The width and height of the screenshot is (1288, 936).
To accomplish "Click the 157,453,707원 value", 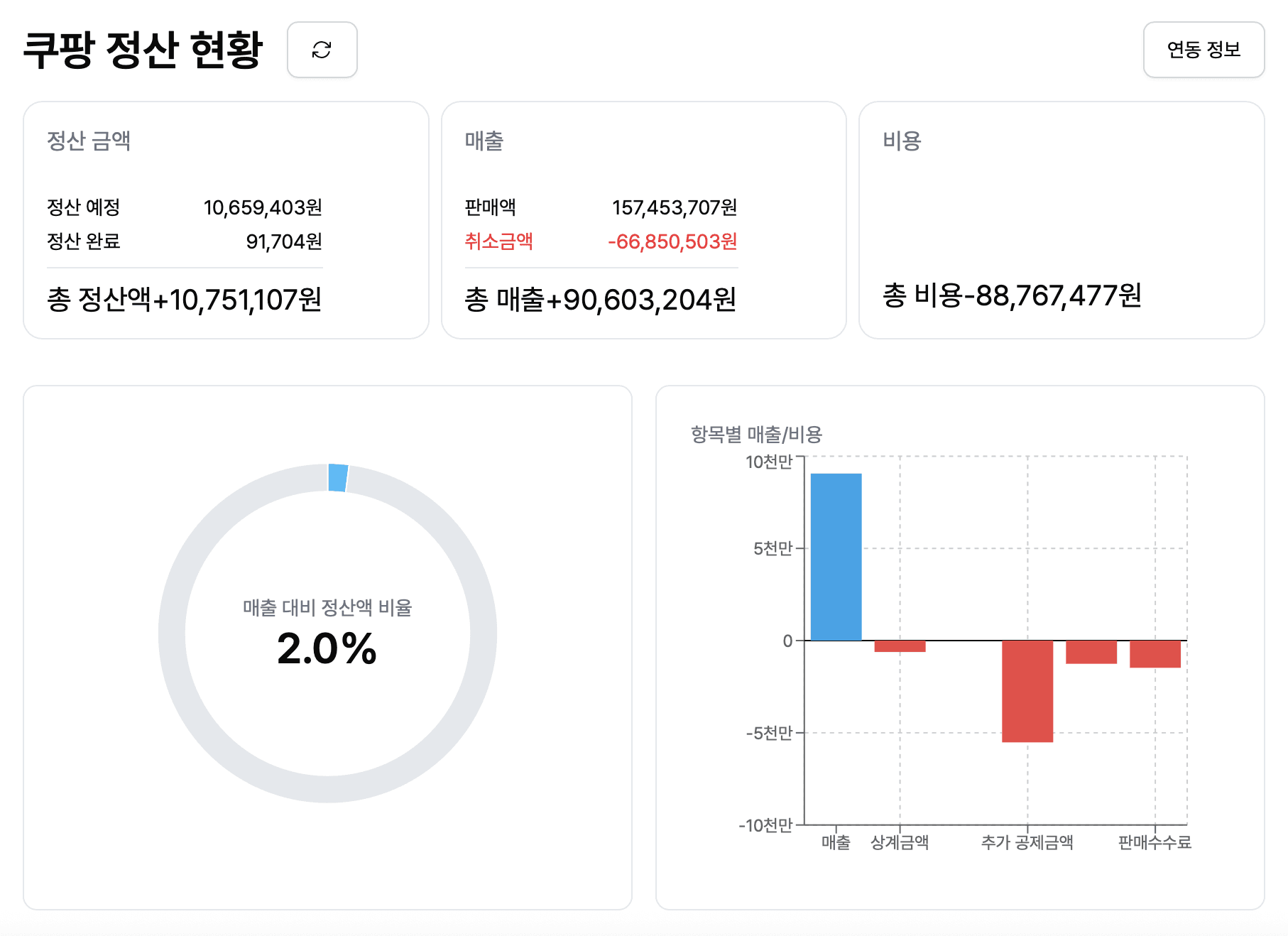I will [x=675, y=207].
